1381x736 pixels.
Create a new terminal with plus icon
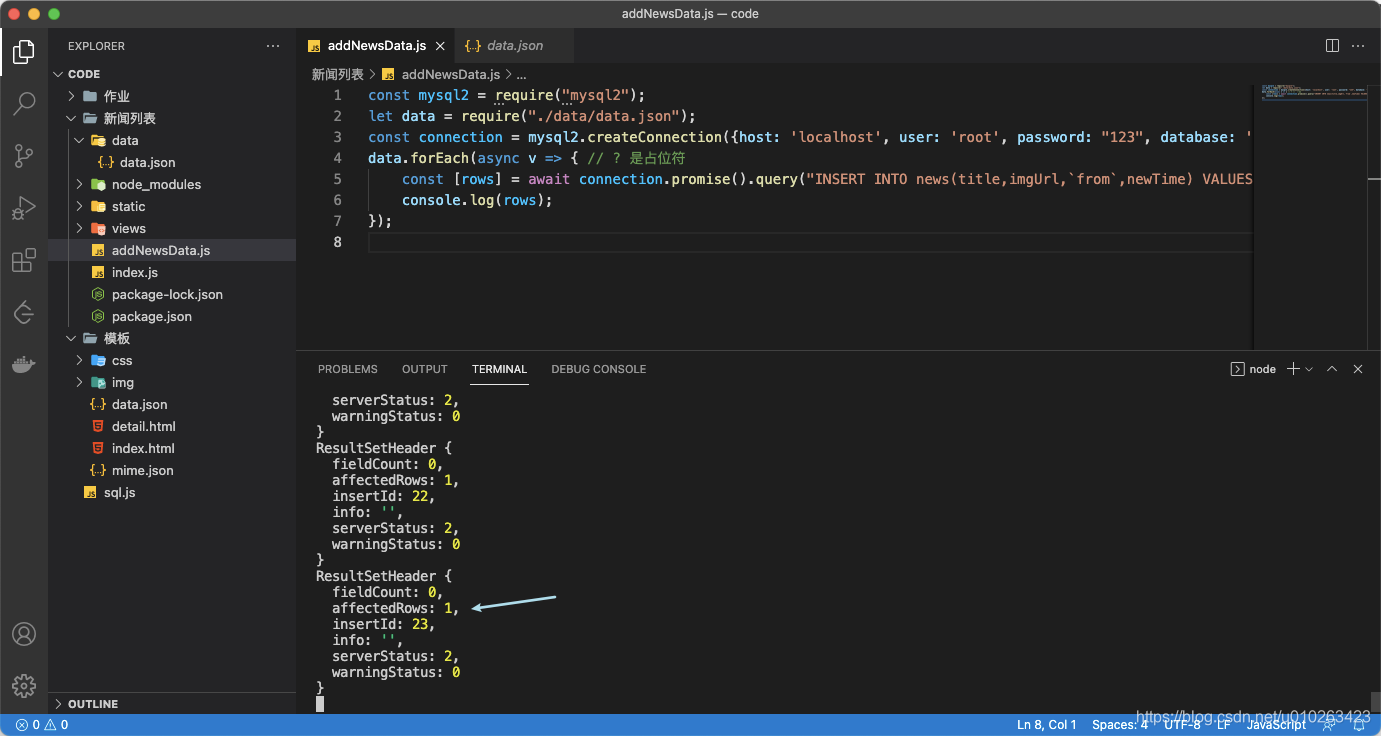coord(1293,369)
